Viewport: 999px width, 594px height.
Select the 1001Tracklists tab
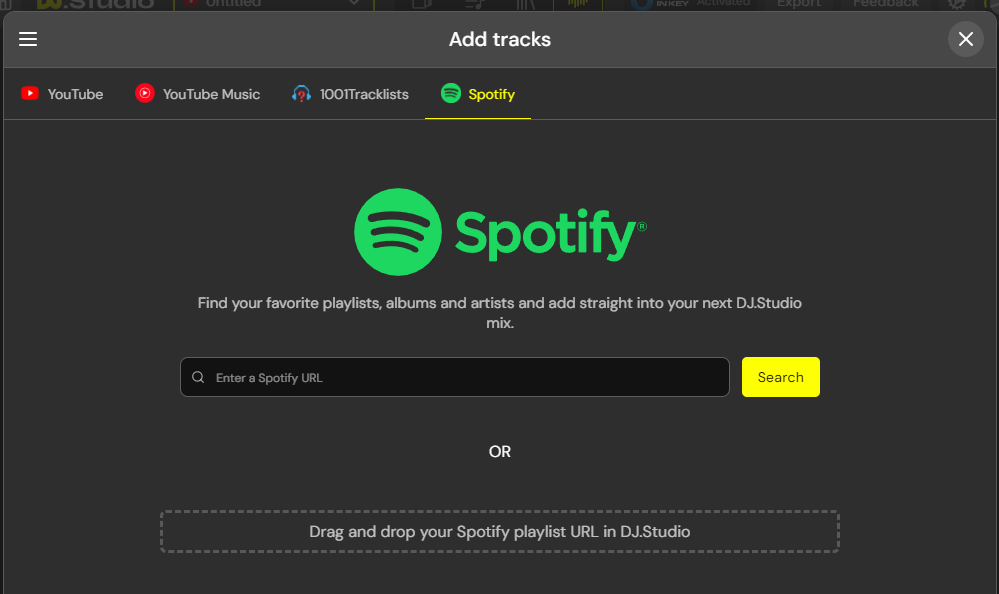[350, 94]
